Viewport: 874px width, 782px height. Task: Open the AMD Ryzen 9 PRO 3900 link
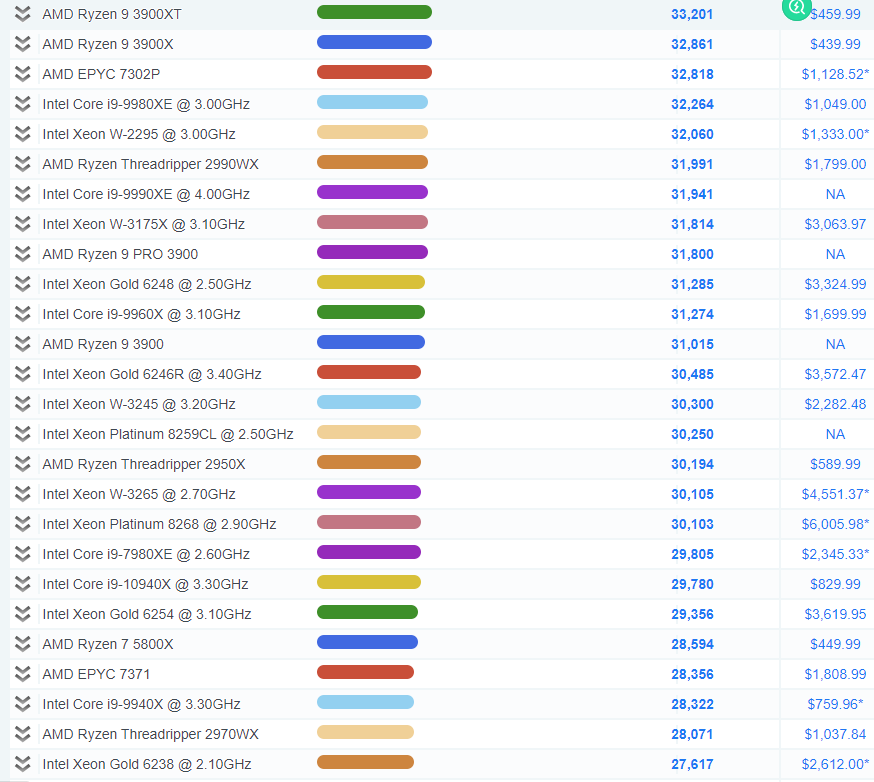[120, 254]
